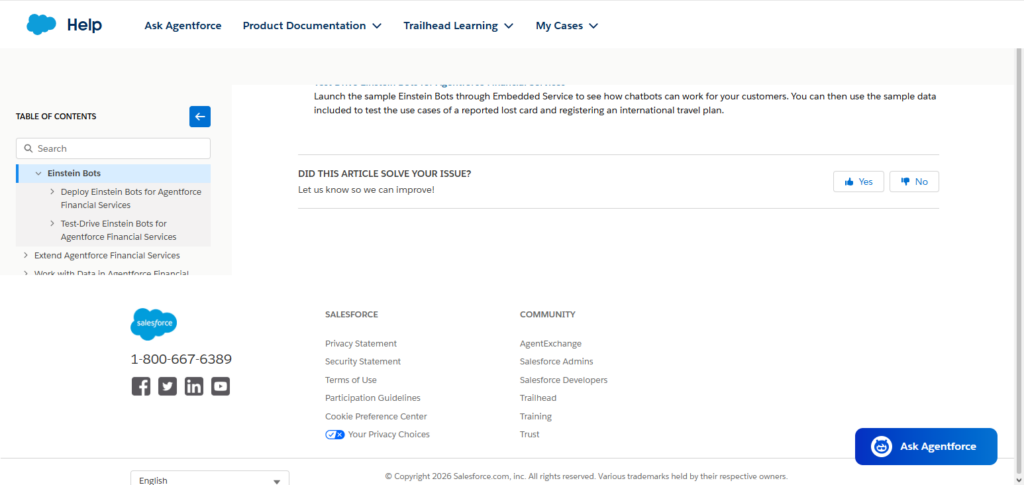Open Salesforce Twitter page icon
The image size is (1024, 485).
(x=167, y=386)
